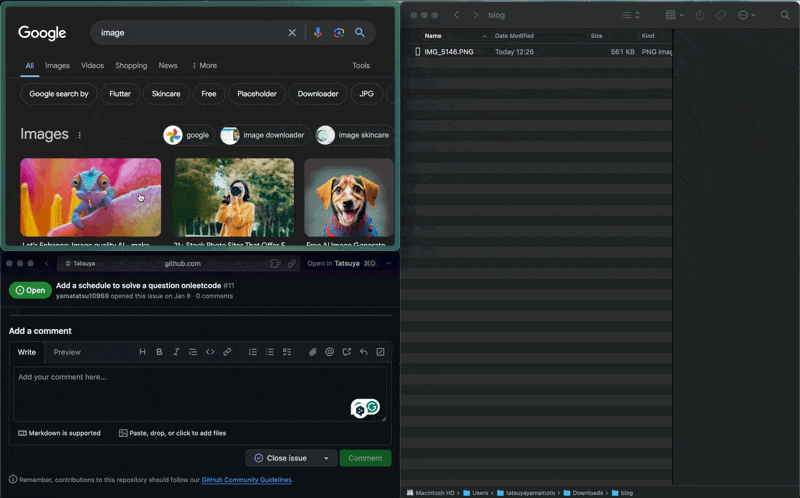Open Finder group-by dropdown
The image size is (800, 498).
click(674, 15)
